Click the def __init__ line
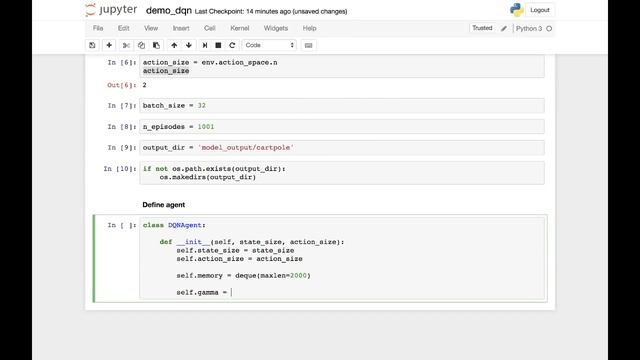This screenshot has height=360, width=640. (x=252, y=242)
